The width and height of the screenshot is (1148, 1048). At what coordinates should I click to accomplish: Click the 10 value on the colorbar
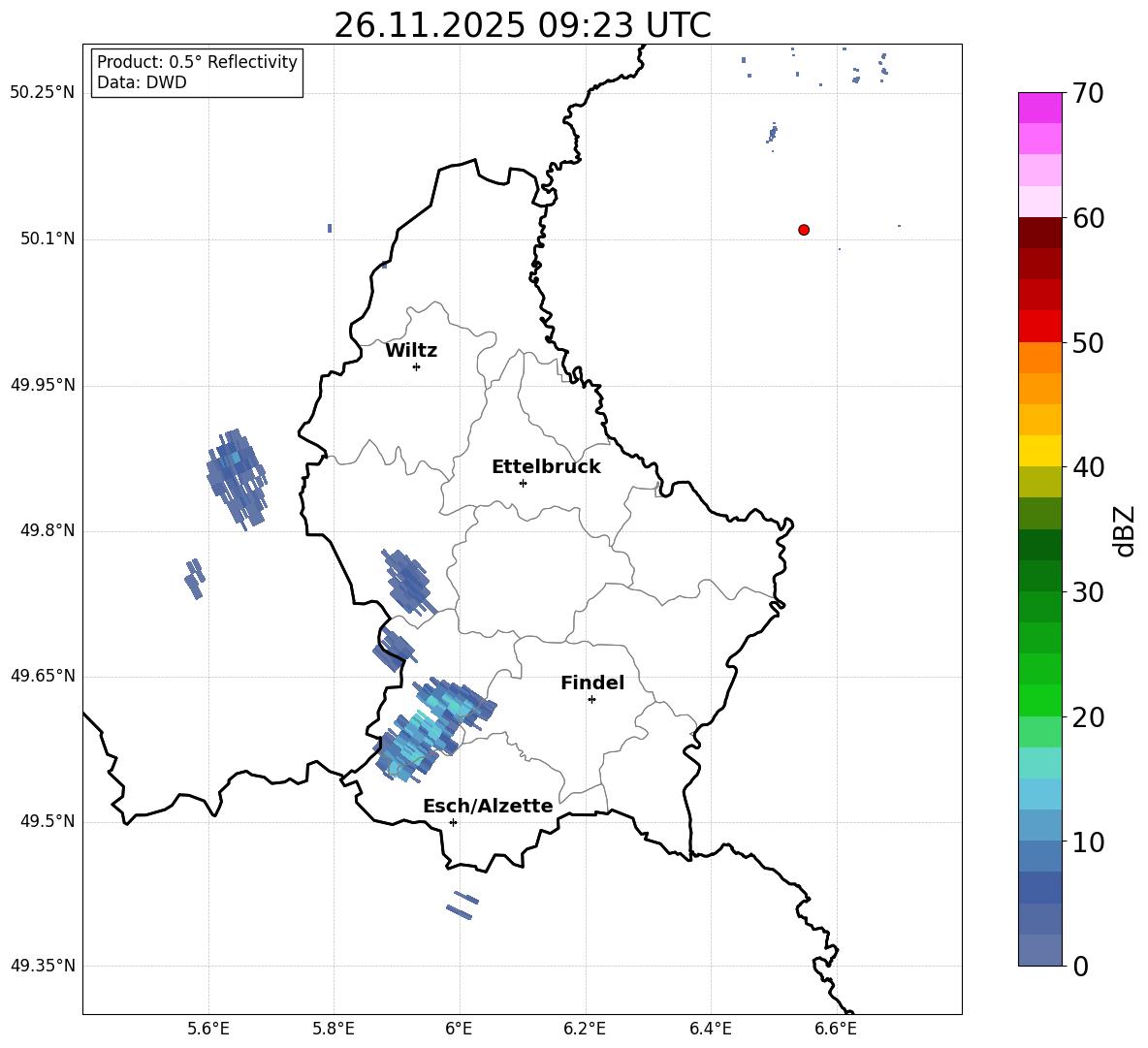[x=1088, y=842]
